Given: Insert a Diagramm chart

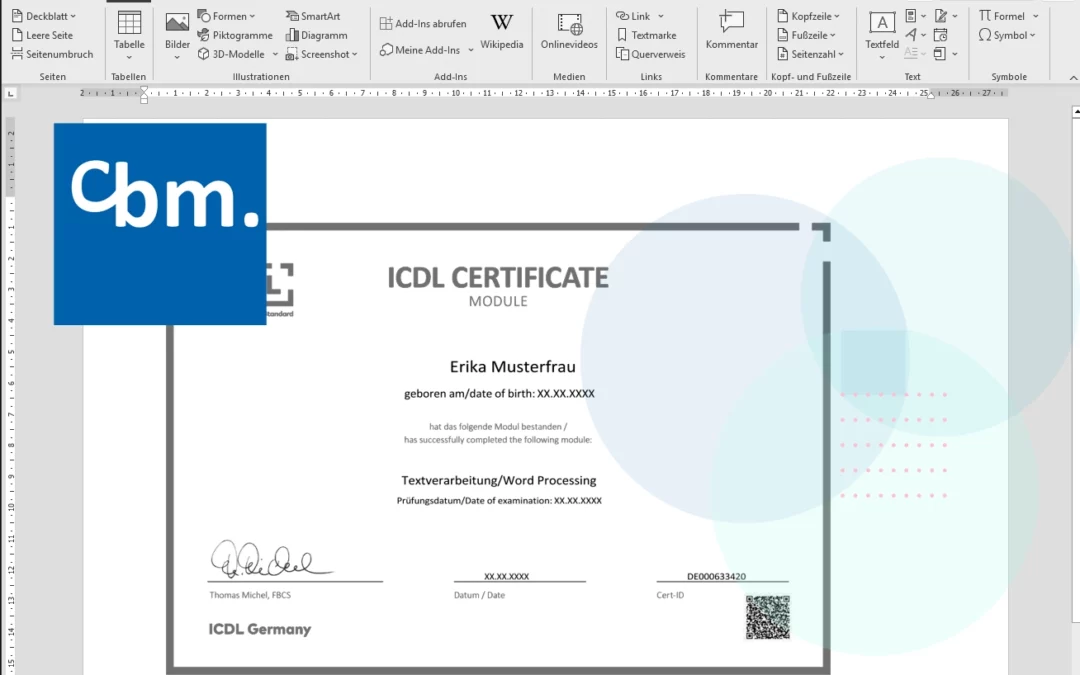Looking at the screenshot, I should [316, 35].
